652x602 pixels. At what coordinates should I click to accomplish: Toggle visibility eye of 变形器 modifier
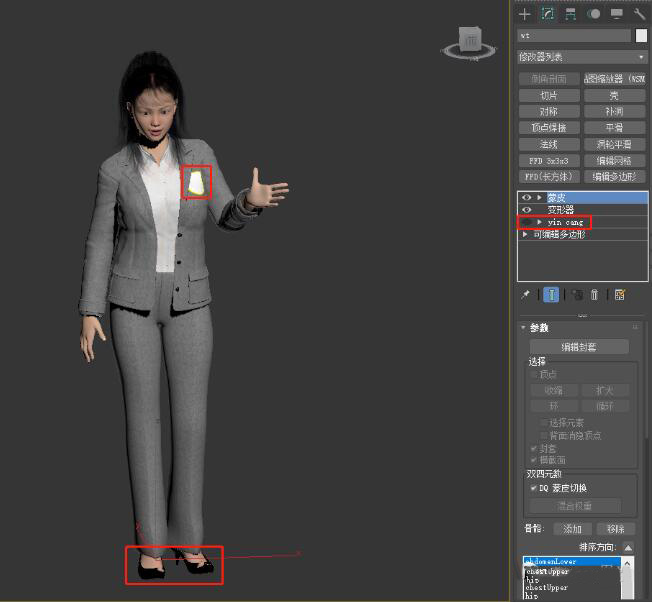(526, 210)
